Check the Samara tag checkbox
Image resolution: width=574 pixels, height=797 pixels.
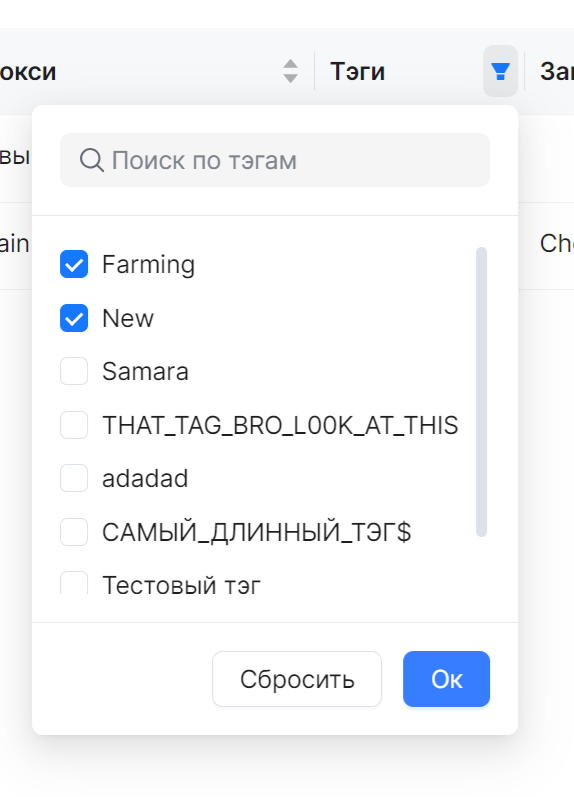pyautogui.click(x=74, y=371)
